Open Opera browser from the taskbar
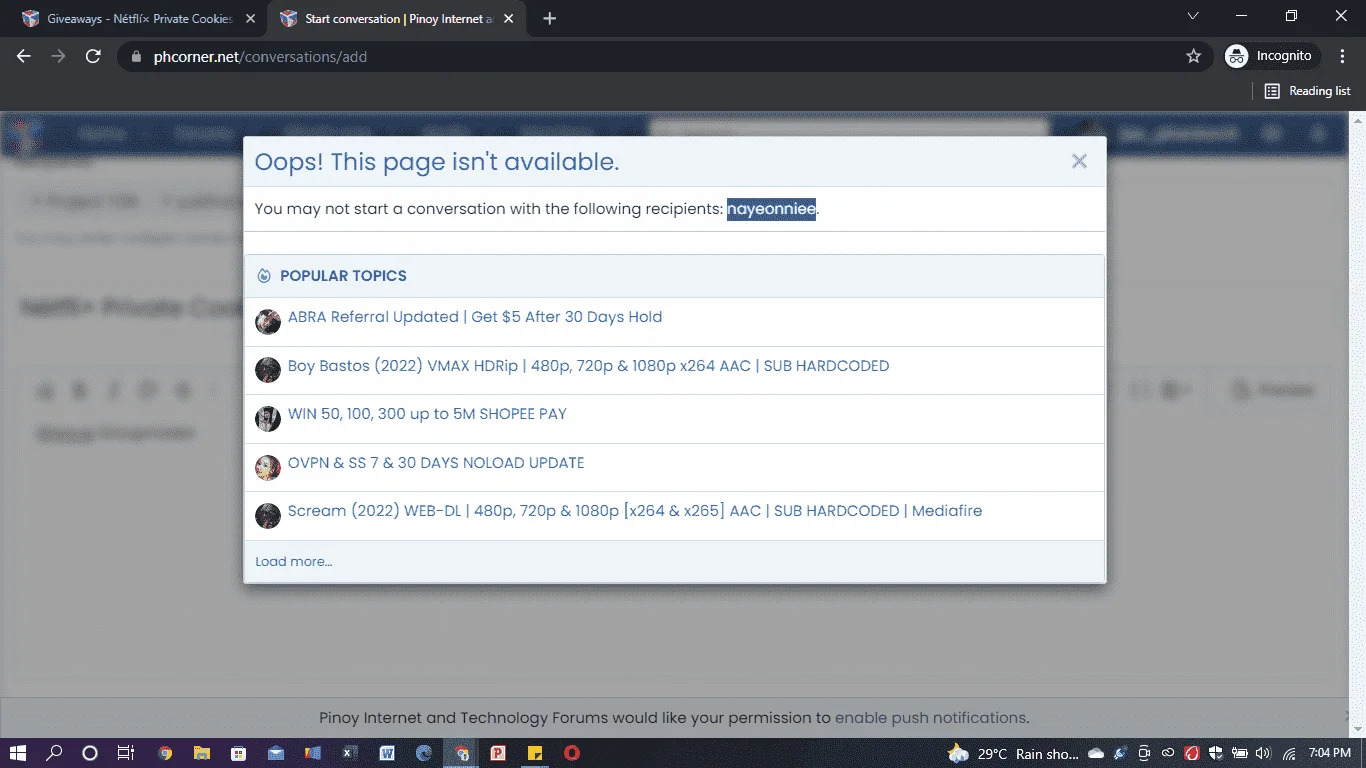The height and width of the screenshot is (768, 1366). click(572, 753)
